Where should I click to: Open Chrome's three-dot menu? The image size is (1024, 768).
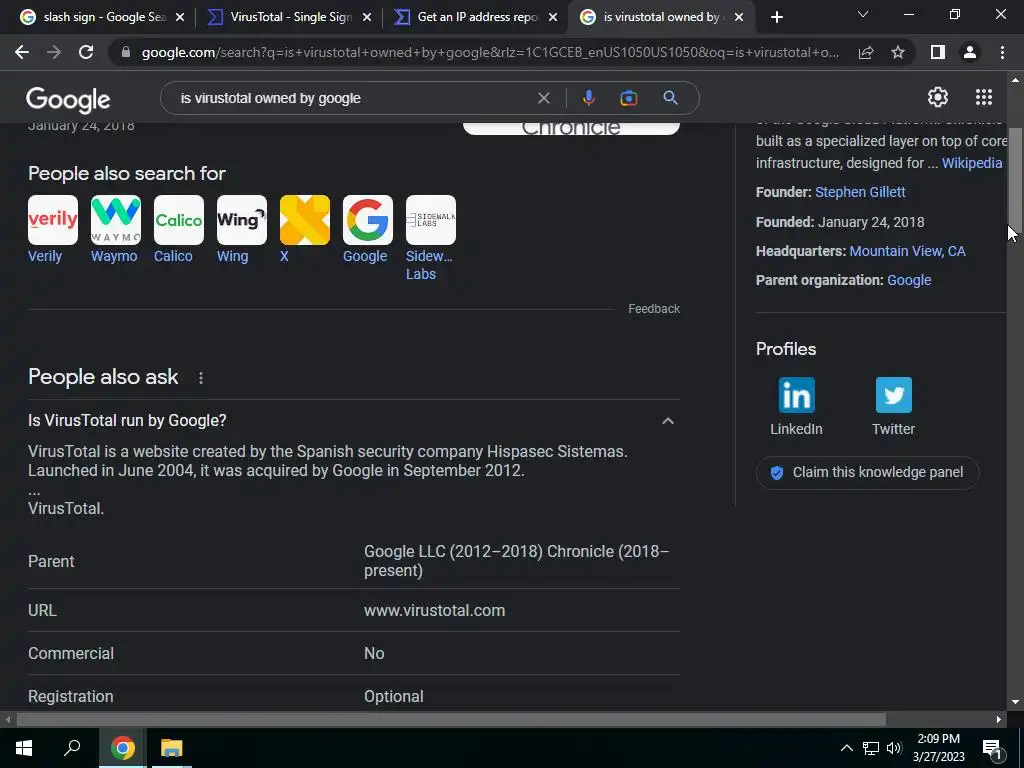1002,52
